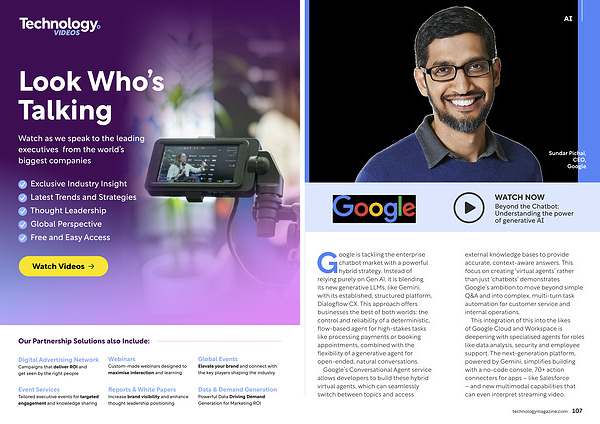
Task: Click the checkmark next to Exclusive Industry Insight
Action: point(23,184)
